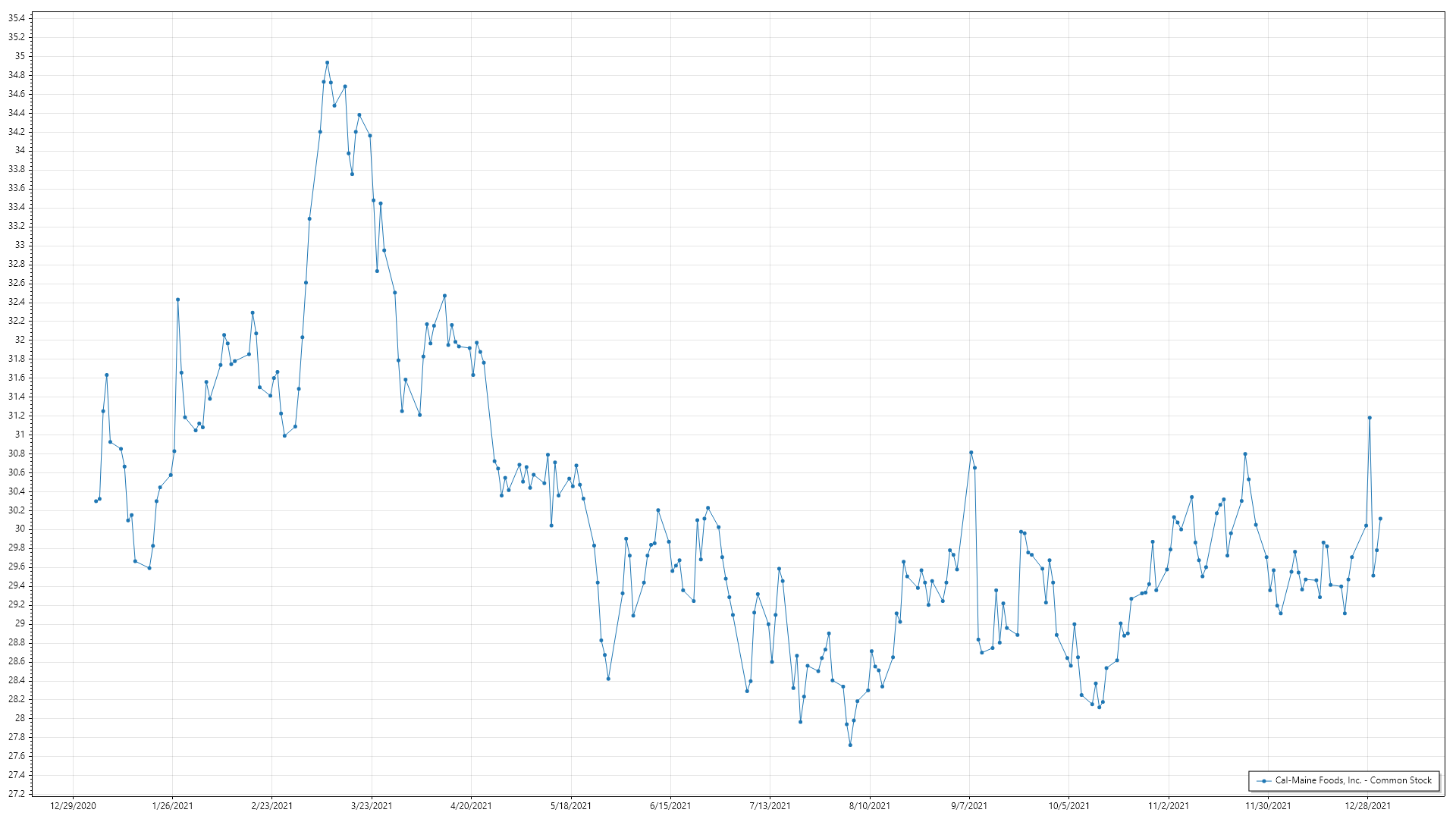
Task: Click the 30 y-axis value label
Action: (20, 529)
